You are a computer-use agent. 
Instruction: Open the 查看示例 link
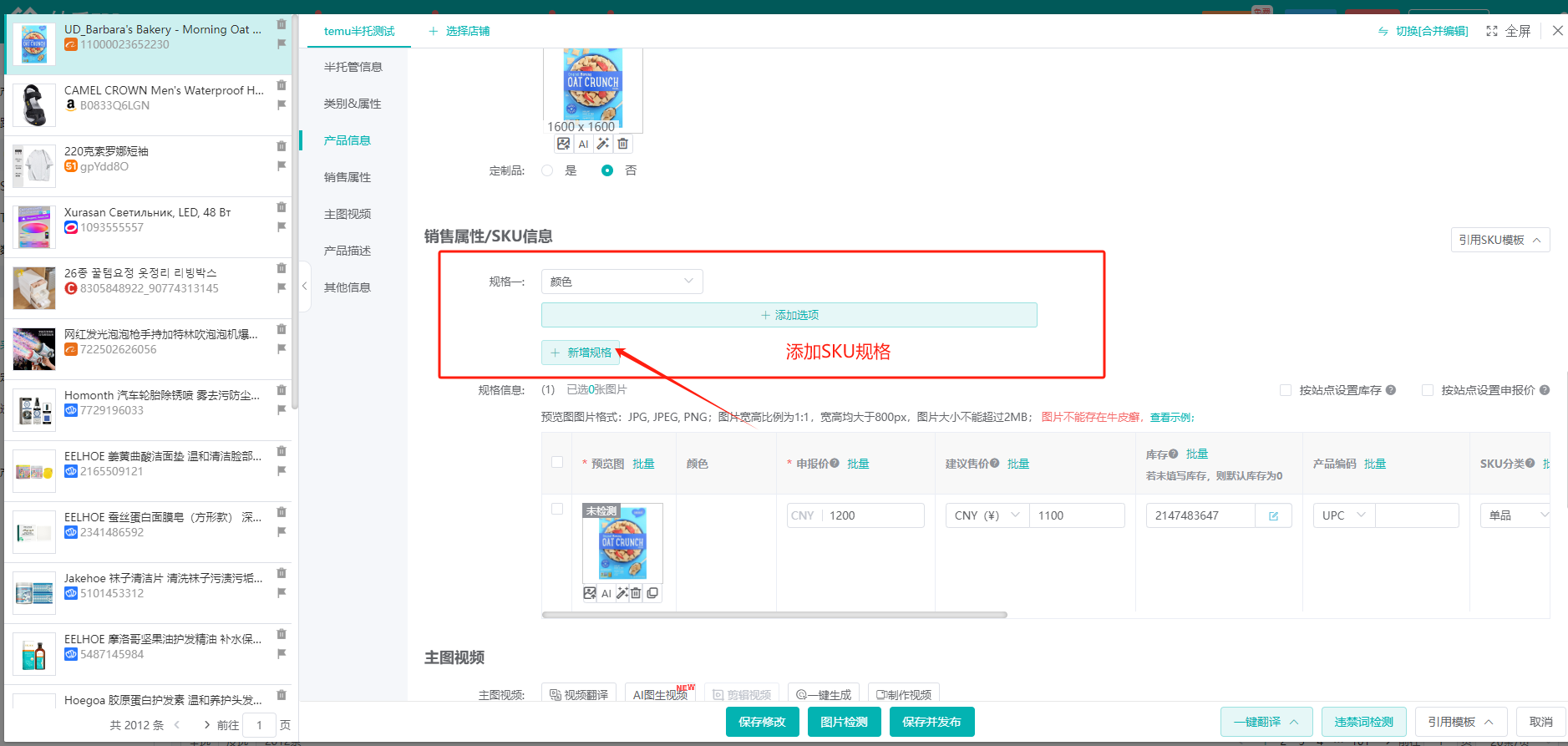(1172, 417)
